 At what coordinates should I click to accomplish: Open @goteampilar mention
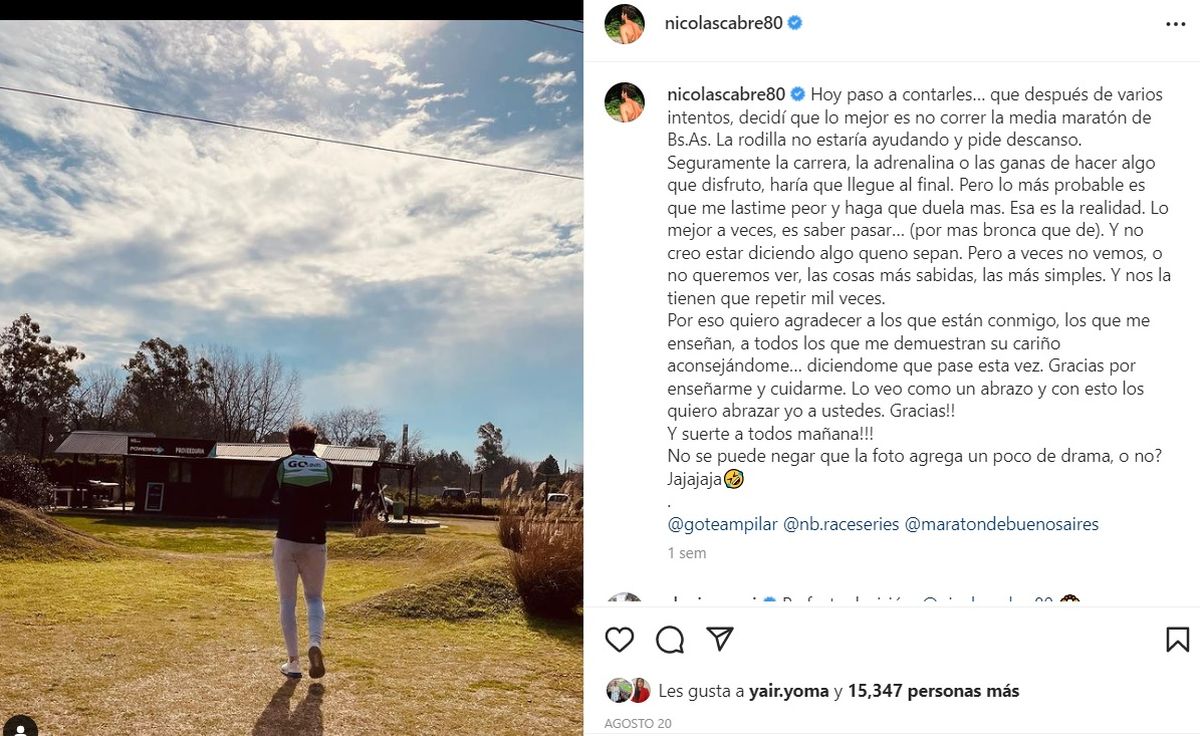tap(722, 524)
